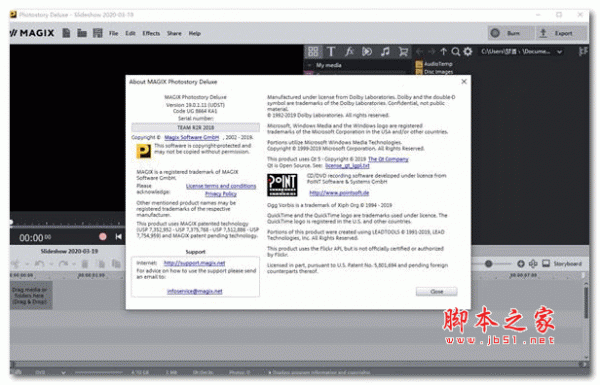Open the music note audio tab

pos(385,51)
